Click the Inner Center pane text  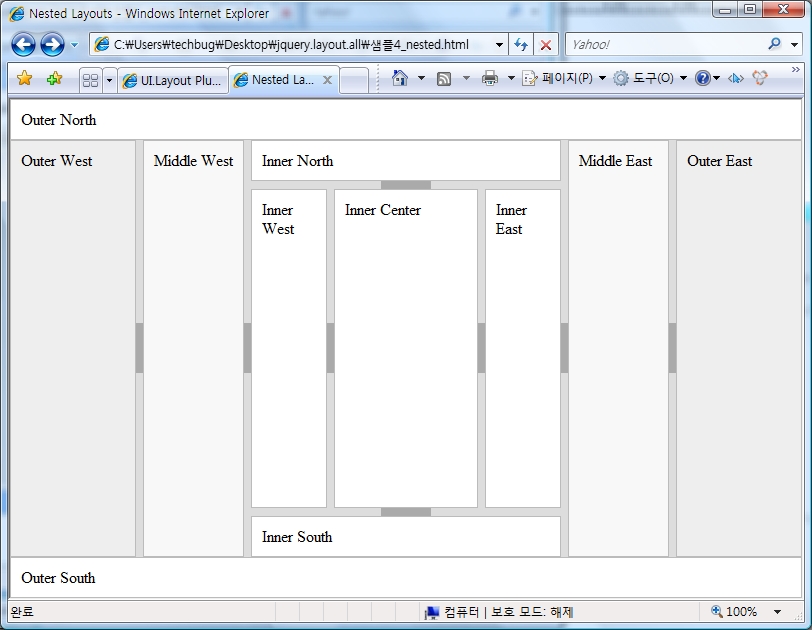click(383, 210)
